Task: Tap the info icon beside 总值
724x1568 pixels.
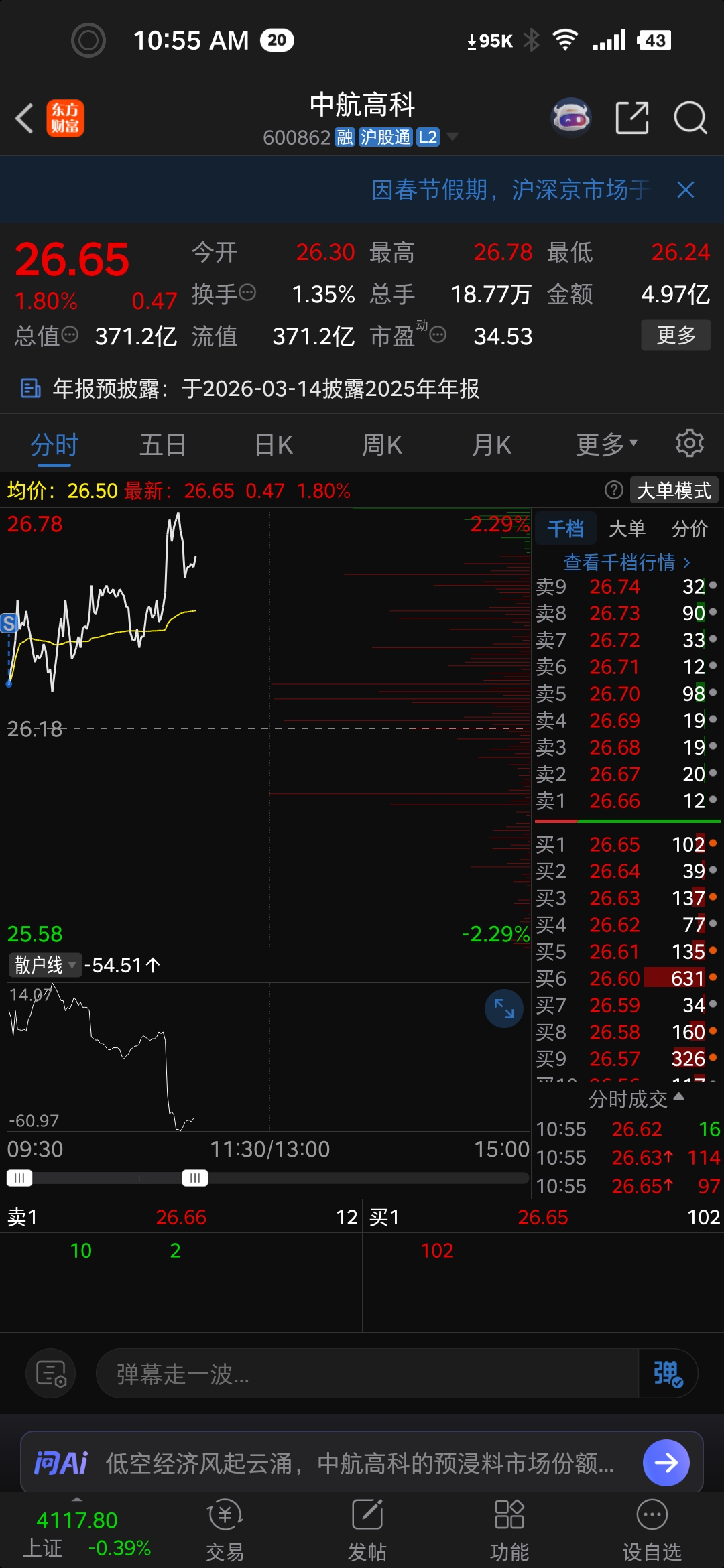Action: (70, 334)
